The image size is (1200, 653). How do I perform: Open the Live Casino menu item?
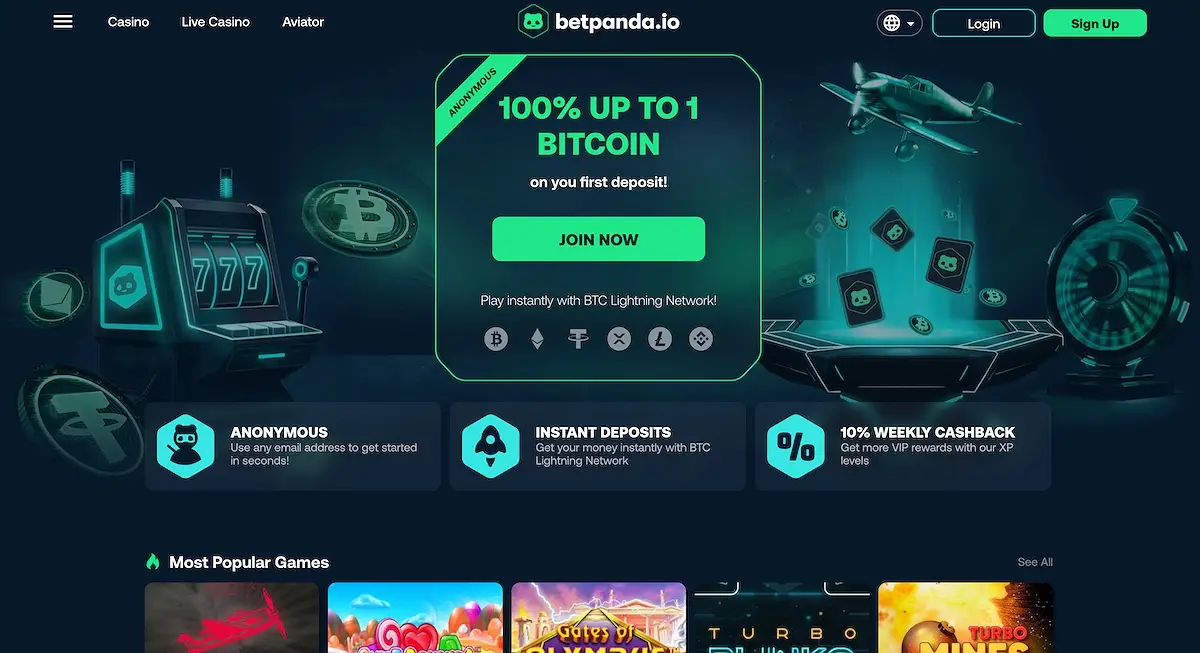tap(215, 21)
